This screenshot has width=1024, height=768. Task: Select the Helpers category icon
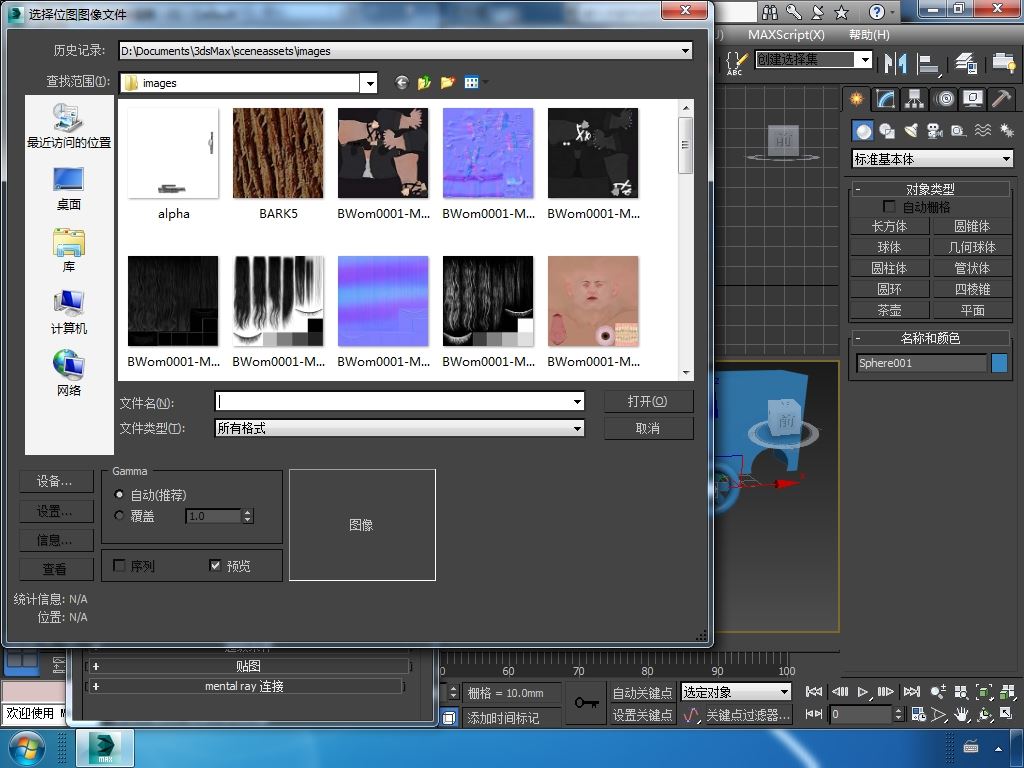pyautogui.click(x=958, y=131)
